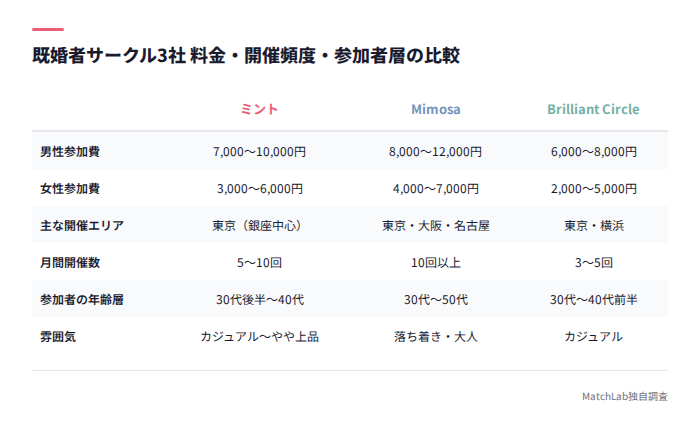
Task: Click the 参加者の年齢層 row label
Action: (x=82, y=300)
